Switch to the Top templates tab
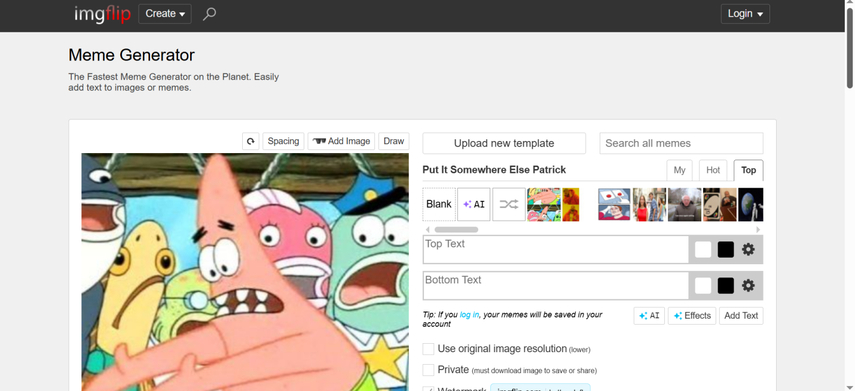The height and width of the screenshot is (391, 855). (749, 170)
